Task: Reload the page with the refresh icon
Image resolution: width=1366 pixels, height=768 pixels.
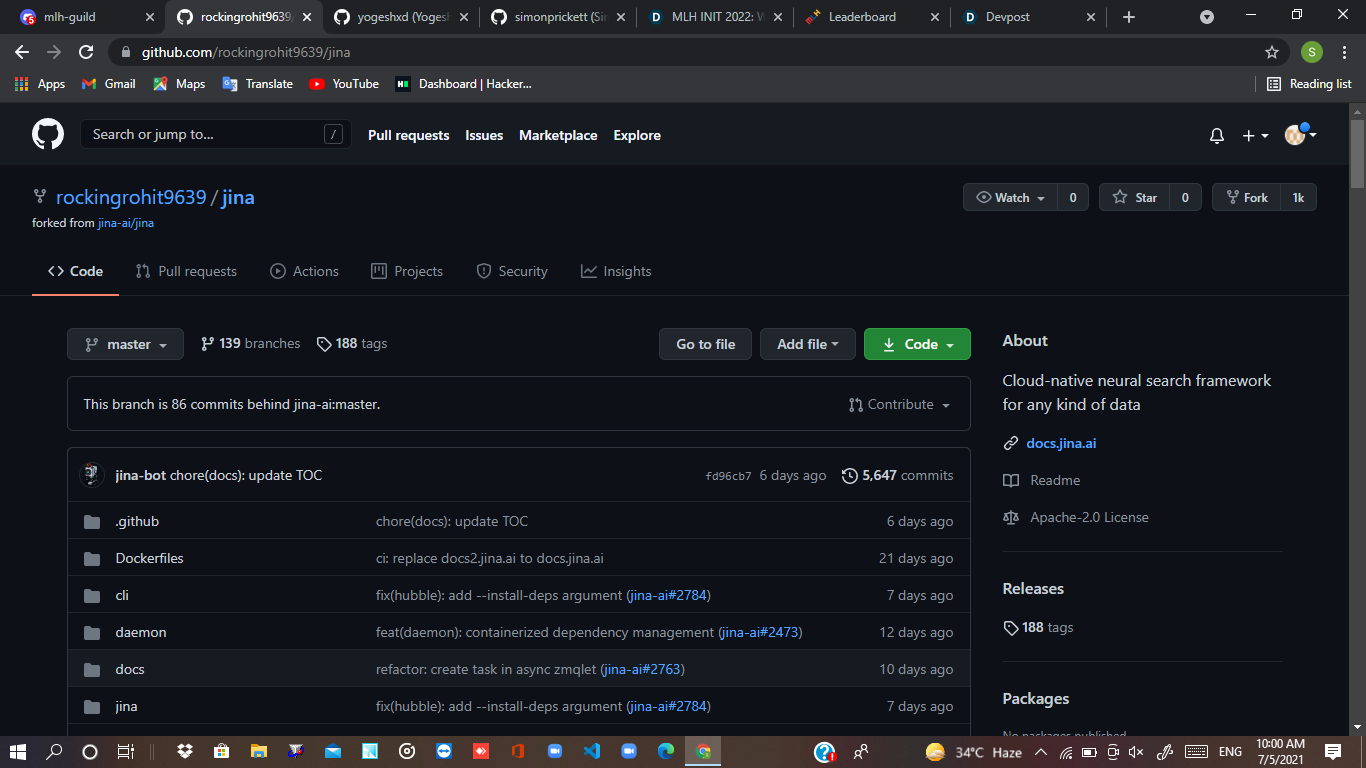Action: 86,52
